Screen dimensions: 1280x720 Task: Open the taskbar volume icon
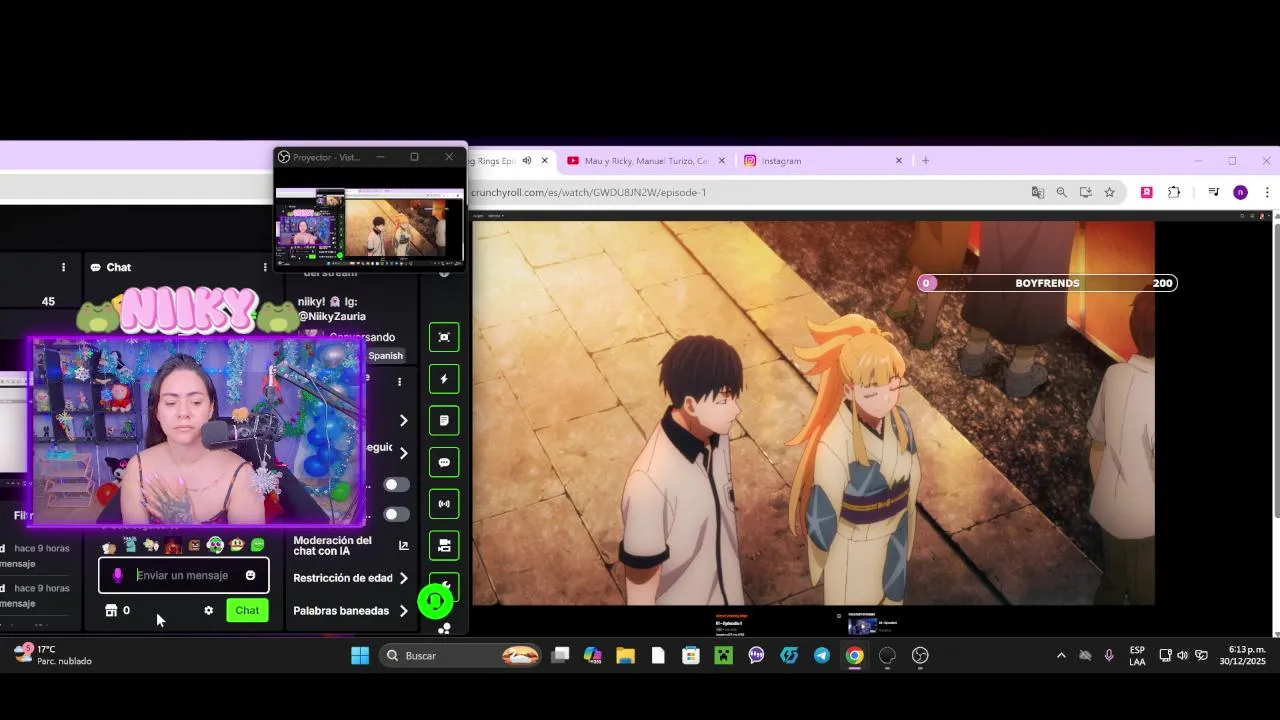1183,655
